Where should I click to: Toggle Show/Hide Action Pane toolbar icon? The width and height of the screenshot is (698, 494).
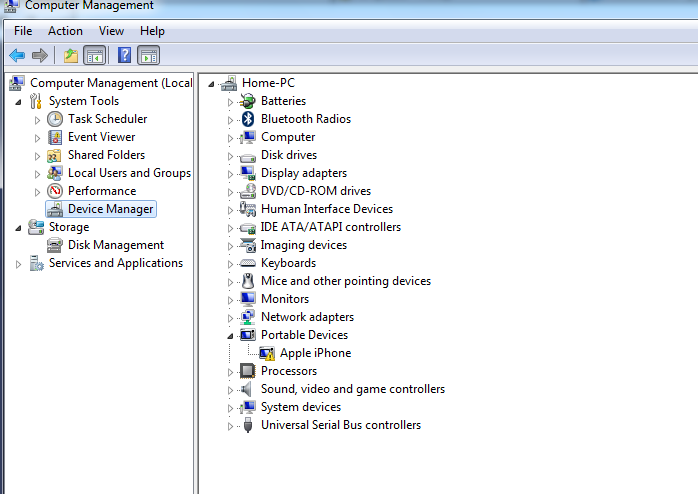(149, 56)
